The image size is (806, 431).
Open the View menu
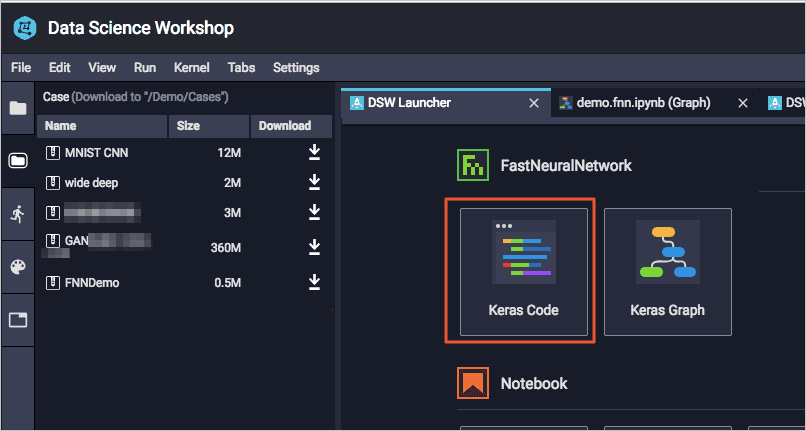(x=102, y=67)
